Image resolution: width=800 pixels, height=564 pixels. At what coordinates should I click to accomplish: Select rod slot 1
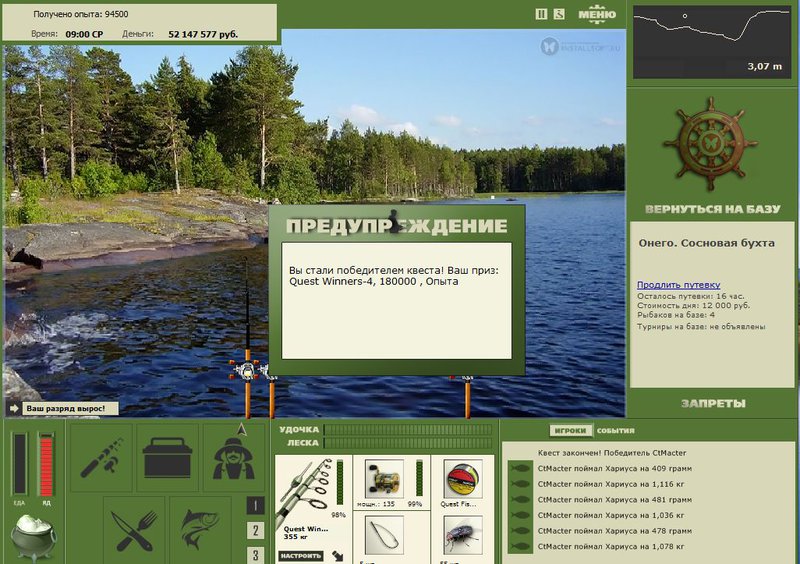[x=256, y=505]
